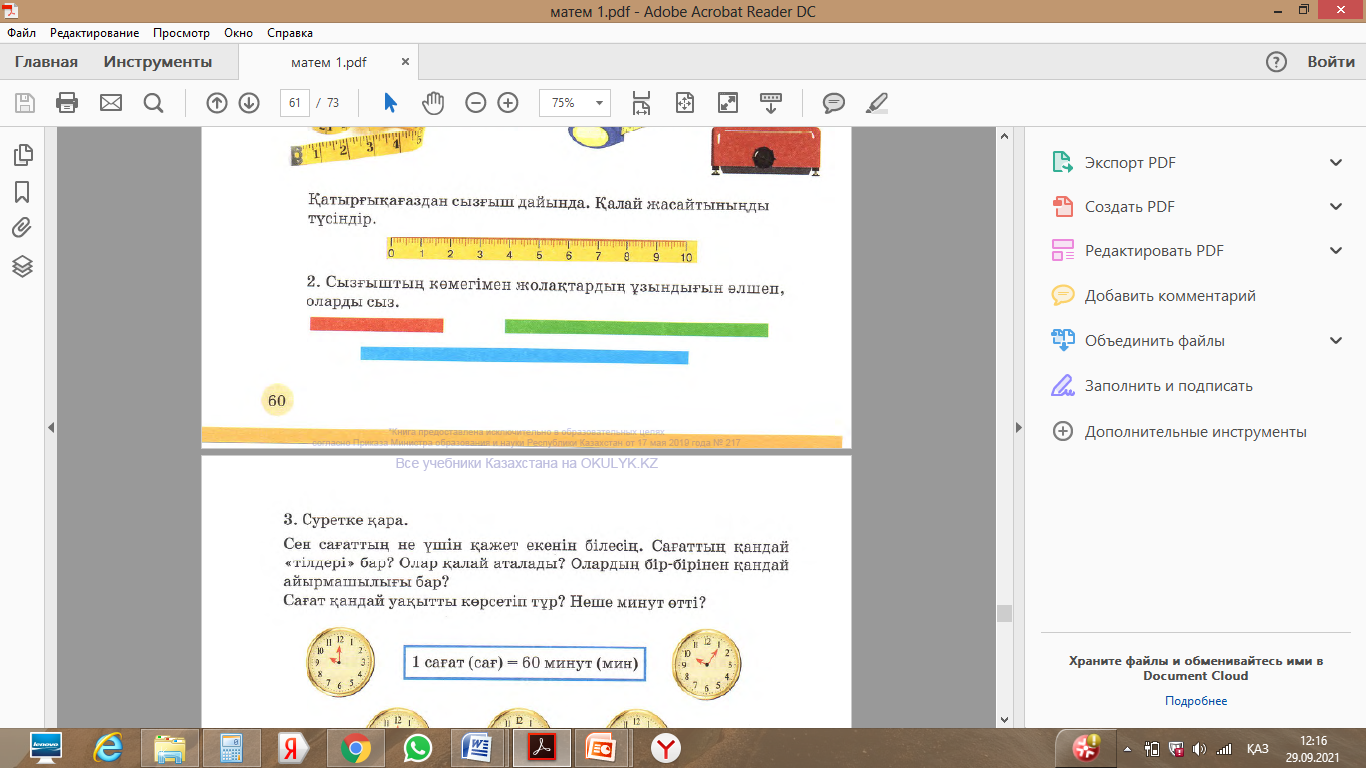Click the fit to window width icon
1366x768 pixels.
point(685,103)
